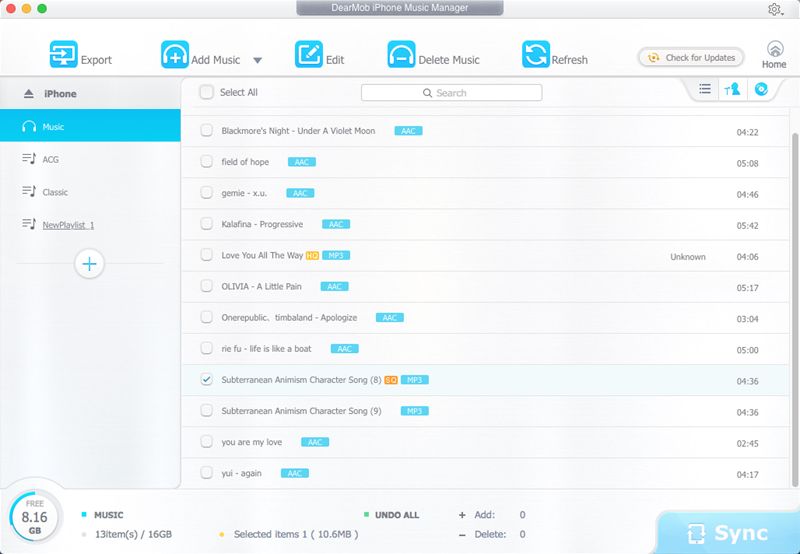Click the Delete Music icon

coord(402,55)
